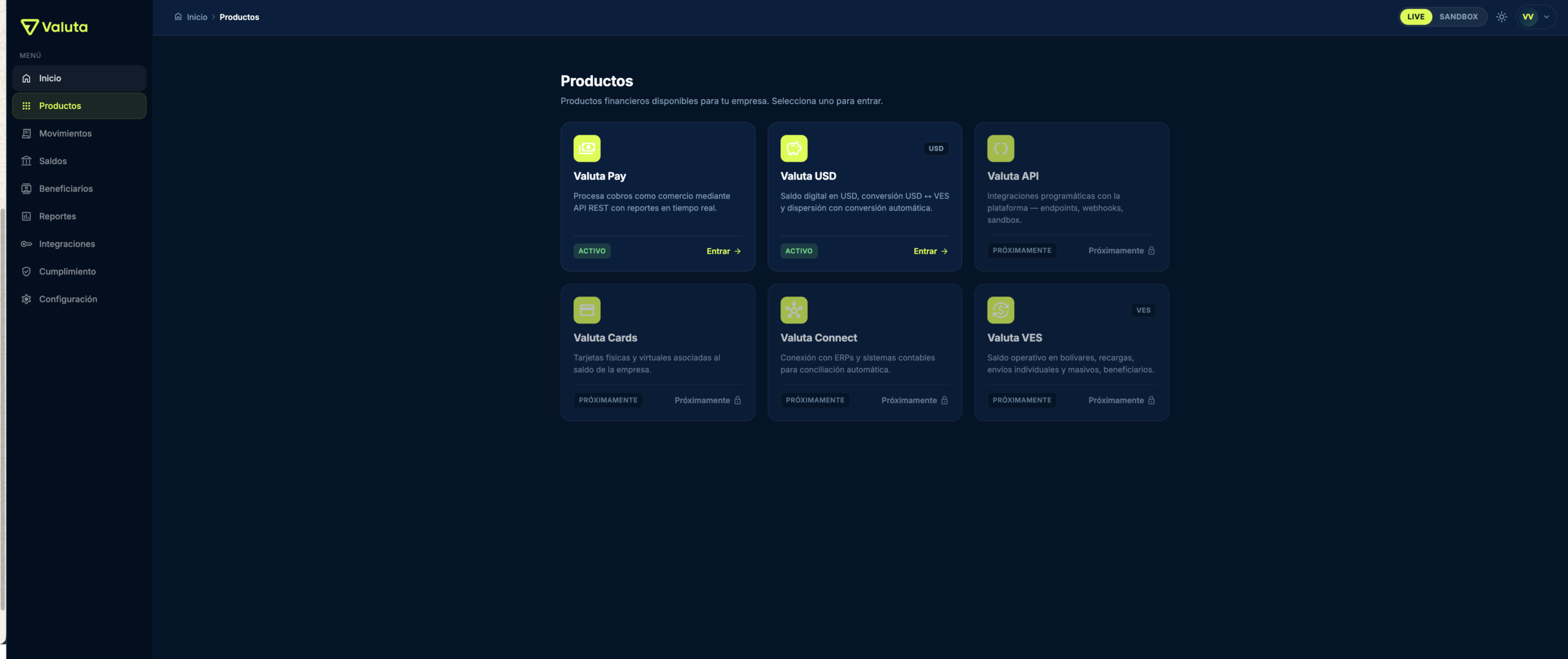This screenshot has height=659, width=1568.
Task: Click the PRÓXIMAMENTE badge on Valuta Cards
Action: pos(608,400)
